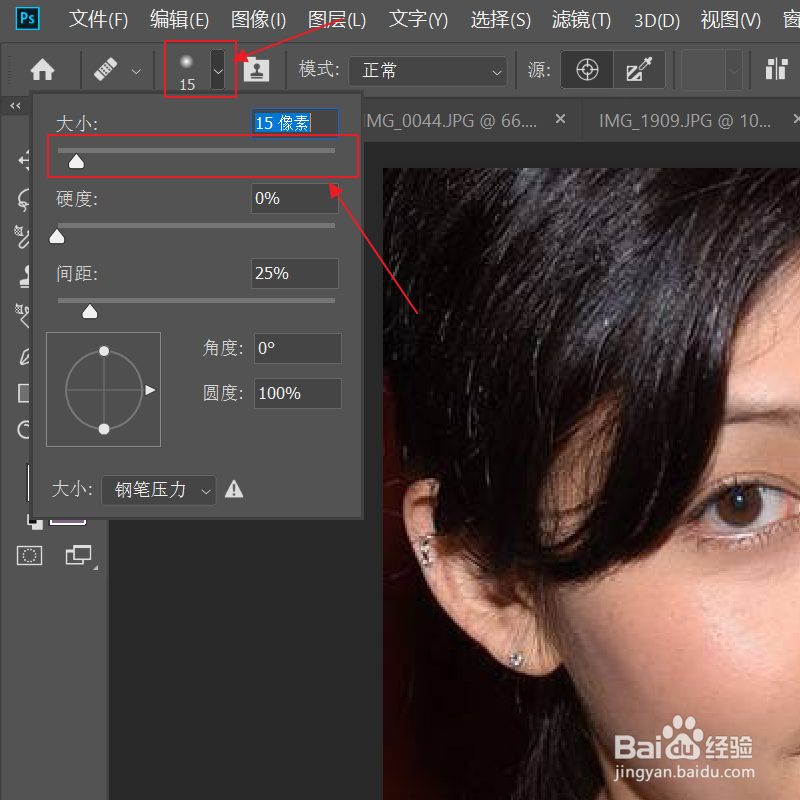Click the 大小 size slider handle

point(76,162)
